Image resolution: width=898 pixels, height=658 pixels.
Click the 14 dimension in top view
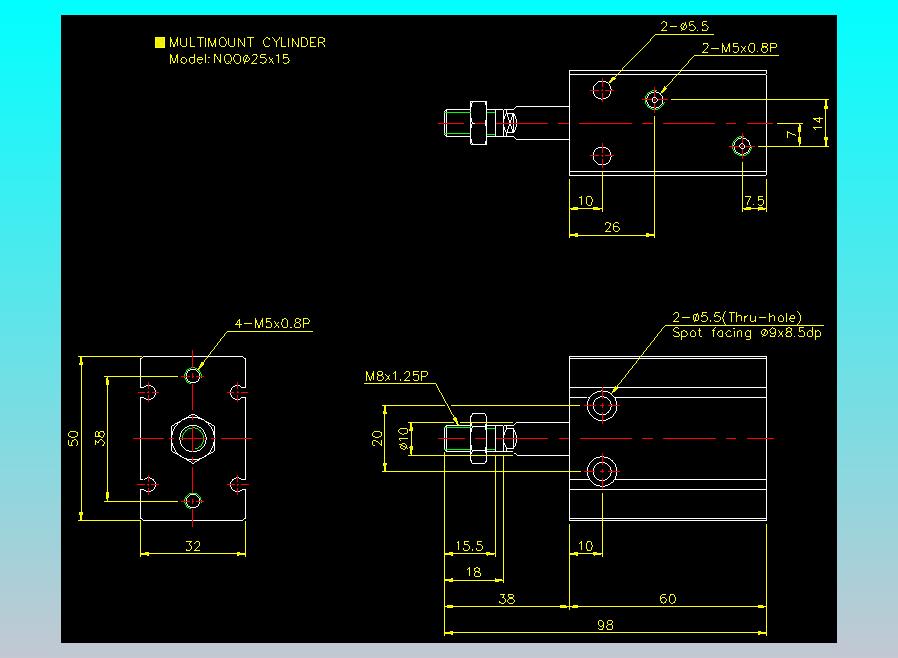pyautogui.click(x=818, y=123)
